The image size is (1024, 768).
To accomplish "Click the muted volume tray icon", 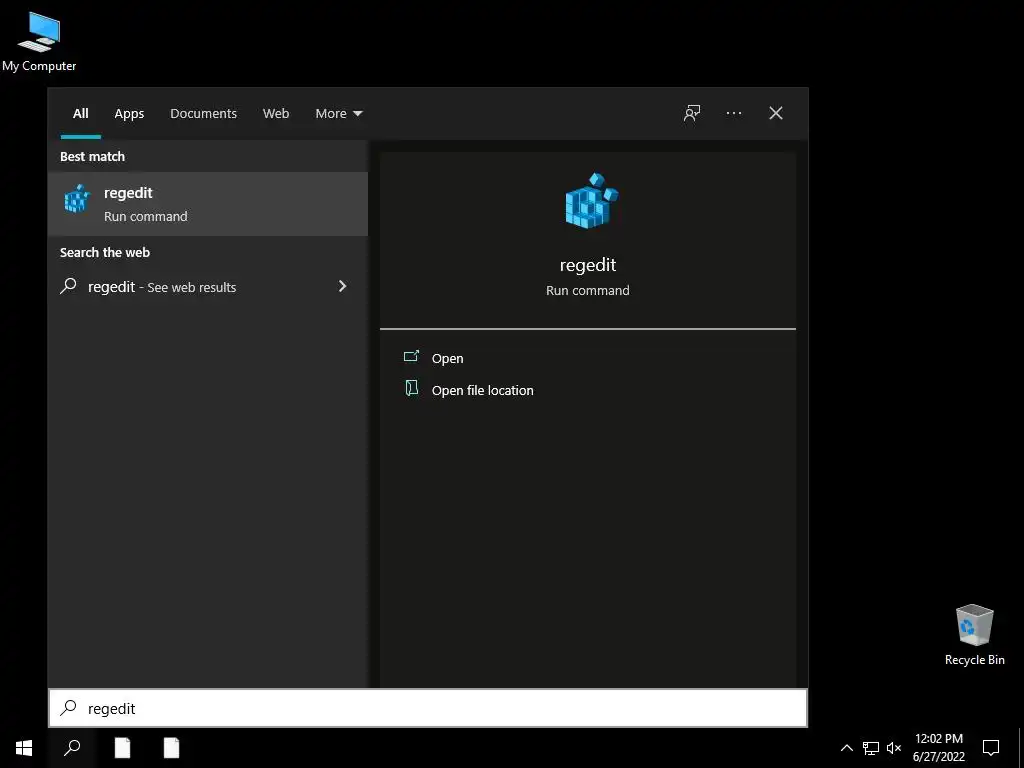I will click(893, 748).
